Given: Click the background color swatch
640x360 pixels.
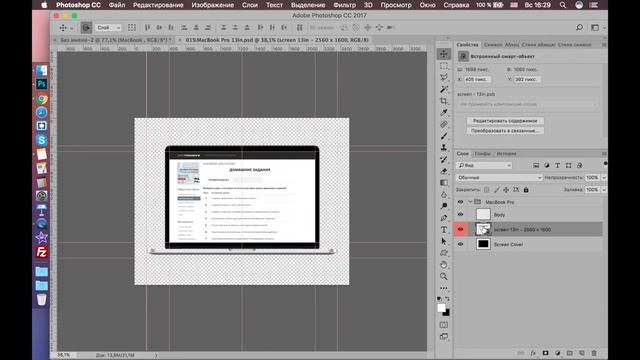Looking at the screenshot, I should click(x=447, y=313).
